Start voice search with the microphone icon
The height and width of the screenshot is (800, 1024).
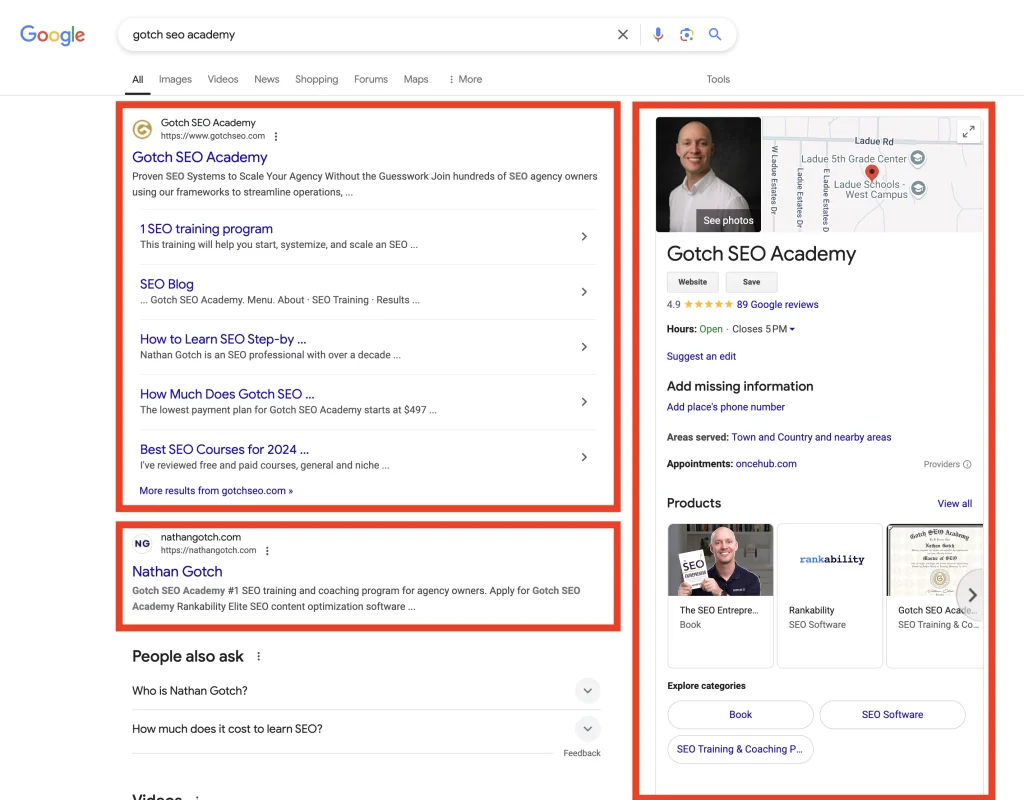(658, 35)
